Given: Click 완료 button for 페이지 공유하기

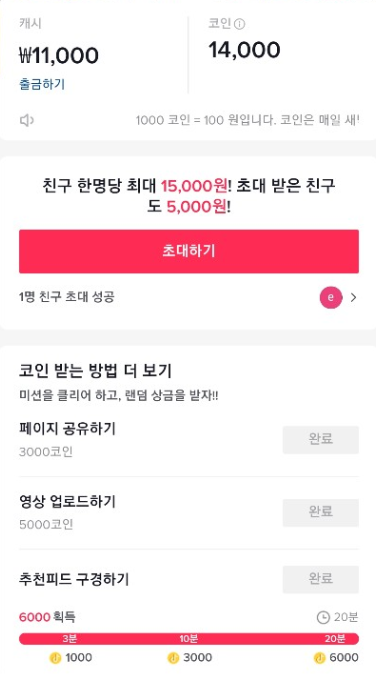Looking at the screenshot, I should point(321,440).
